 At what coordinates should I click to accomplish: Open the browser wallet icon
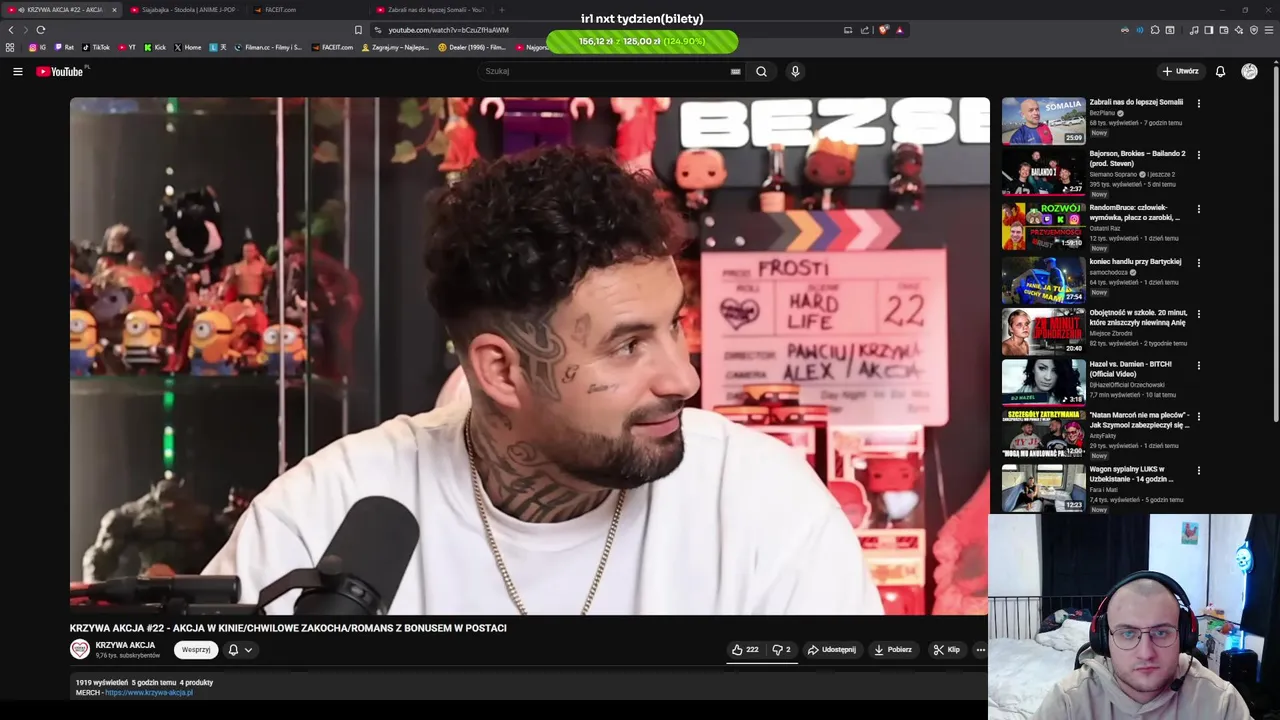click(x=1224, y=30)
